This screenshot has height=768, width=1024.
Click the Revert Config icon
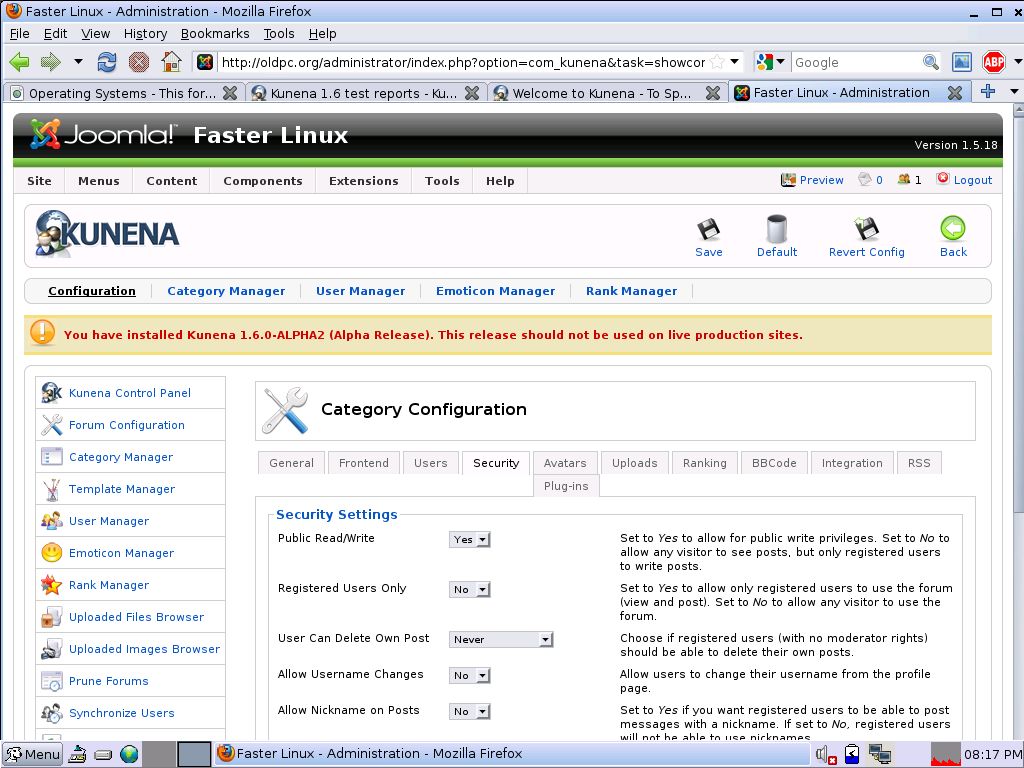(x=866, y=237)
